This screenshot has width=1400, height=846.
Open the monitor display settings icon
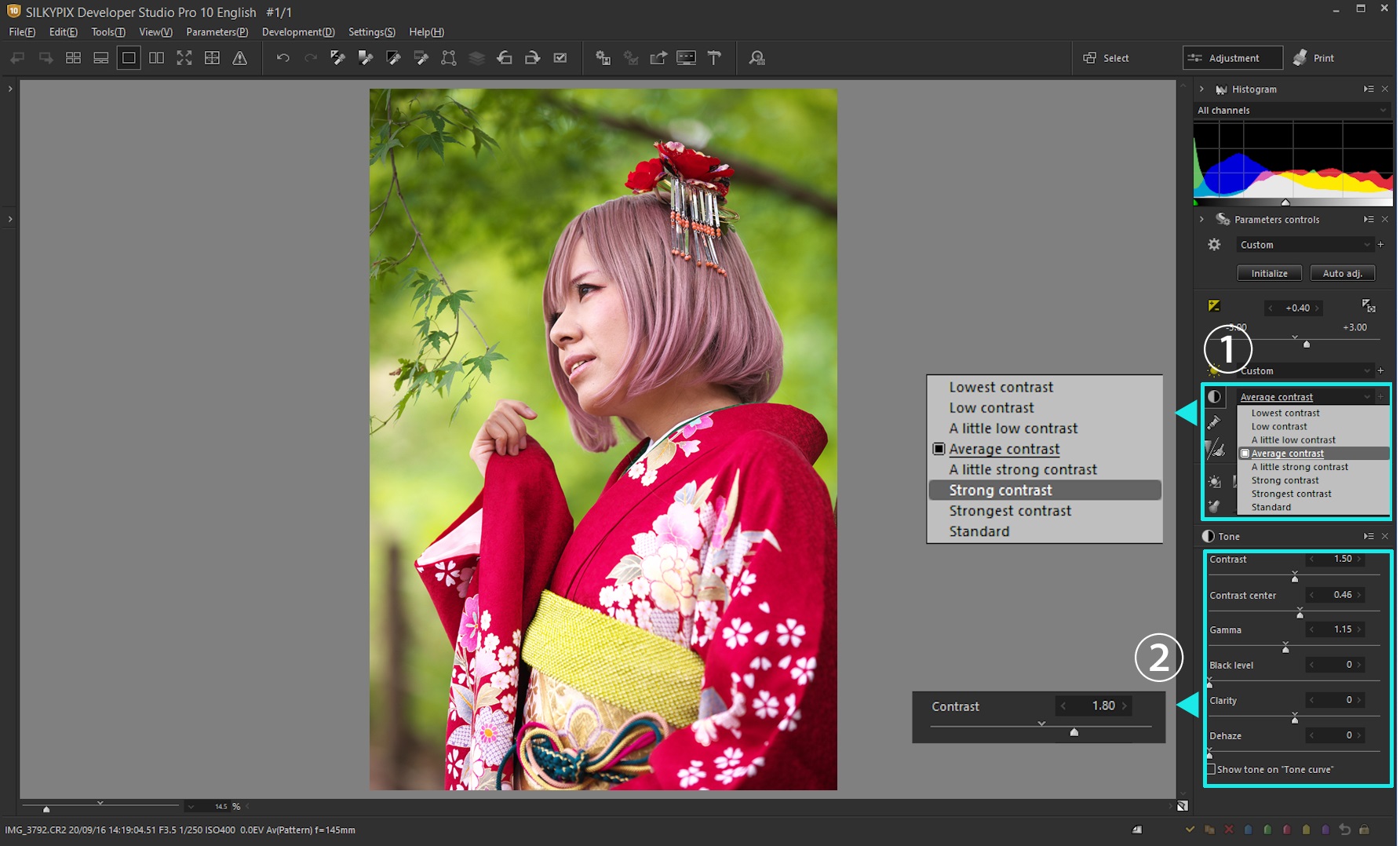686,58
